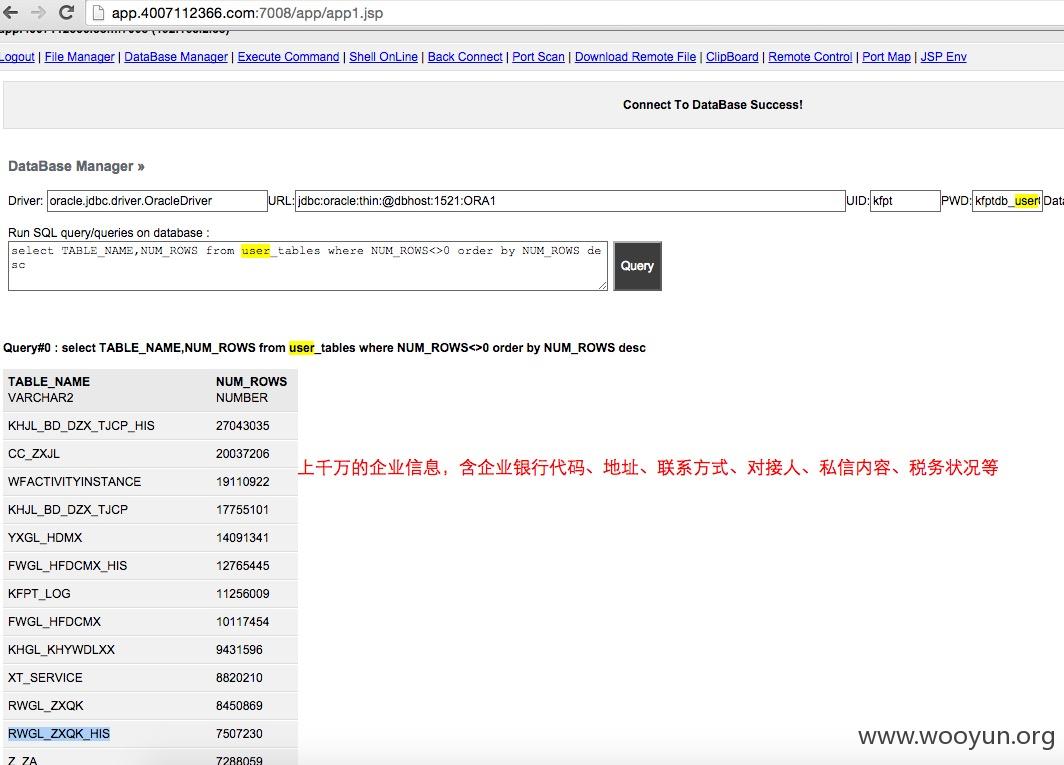The height and width of the screenshot is (765, 1064).
Task: Click the TABLE_NAME column header
Action: 49,381
